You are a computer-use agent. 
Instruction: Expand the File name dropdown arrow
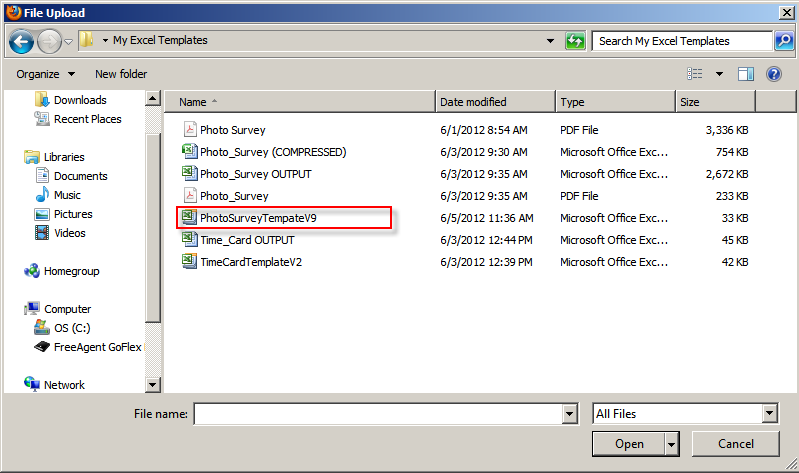point(570,414)
